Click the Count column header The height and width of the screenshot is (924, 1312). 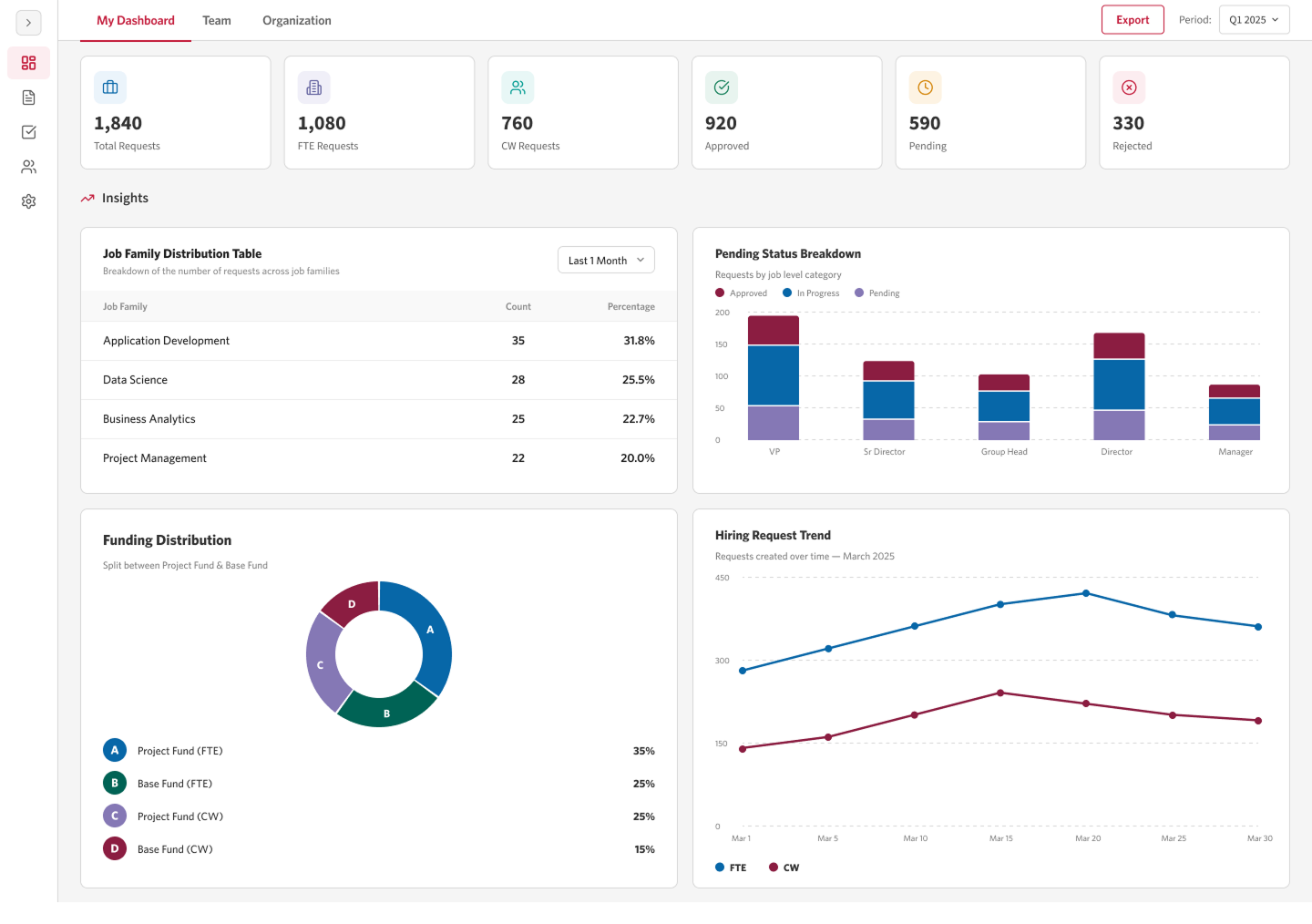518,307
